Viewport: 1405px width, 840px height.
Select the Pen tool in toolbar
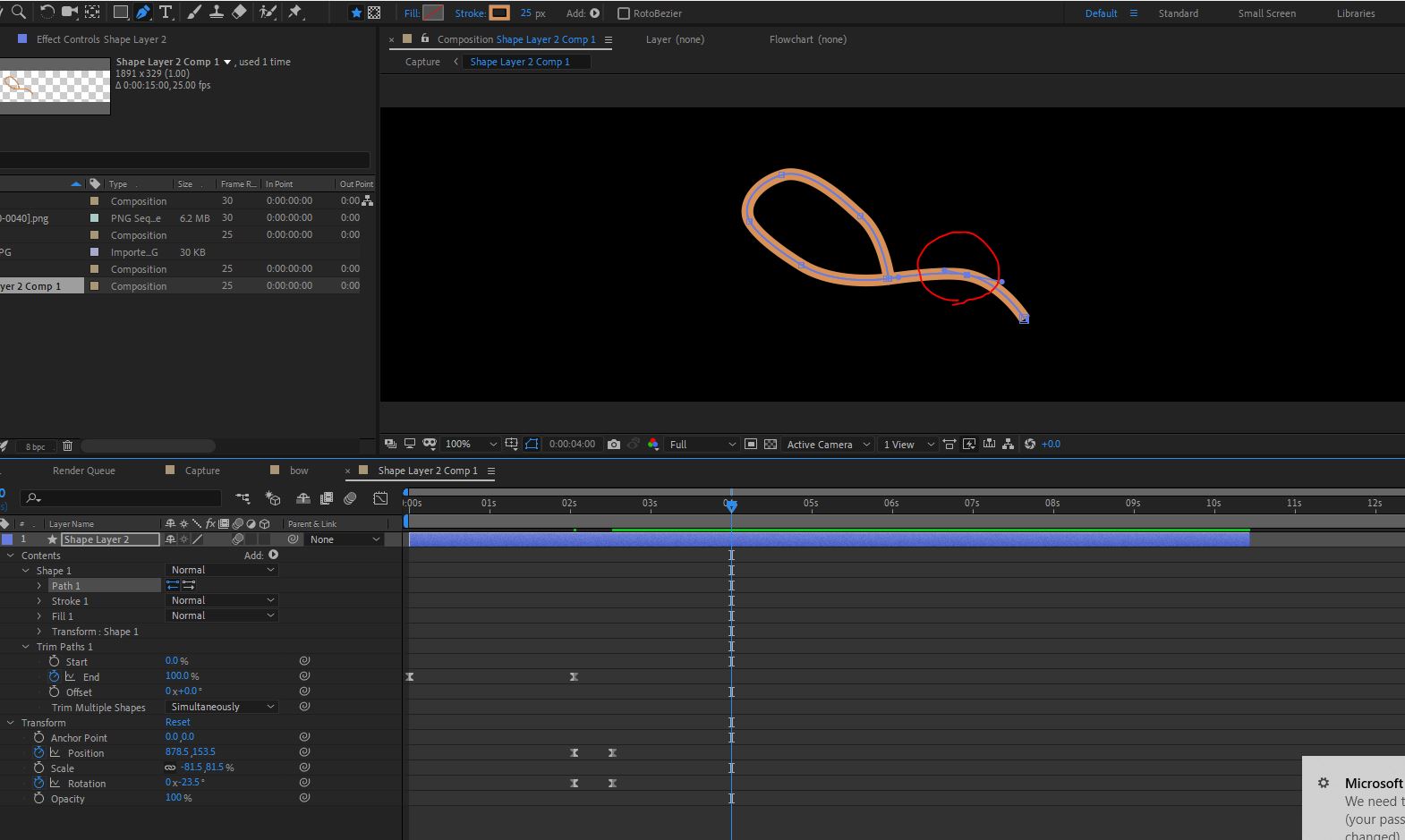coord(143,13)
